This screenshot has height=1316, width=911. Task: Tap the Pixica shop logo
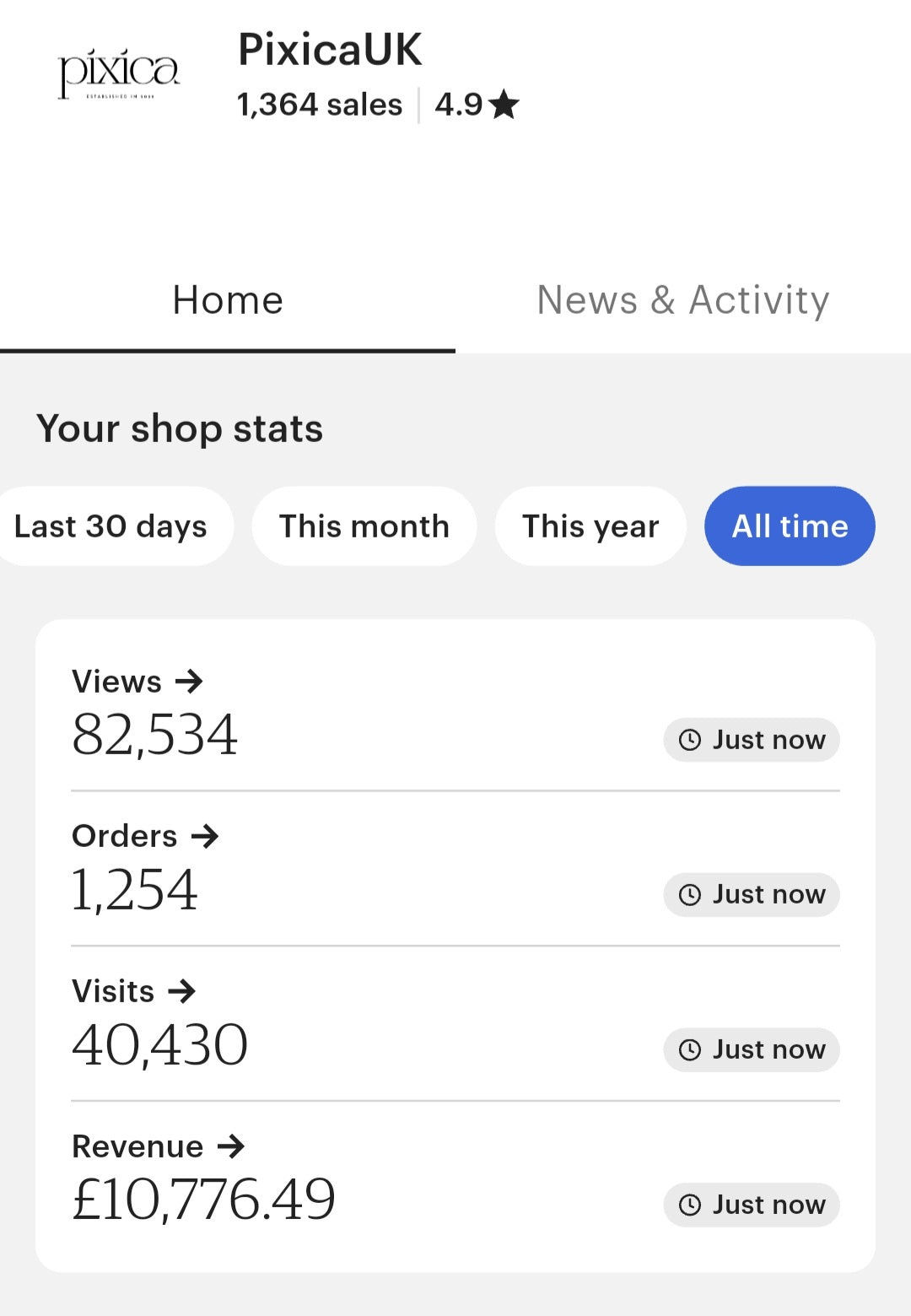[x=118, y=74]
